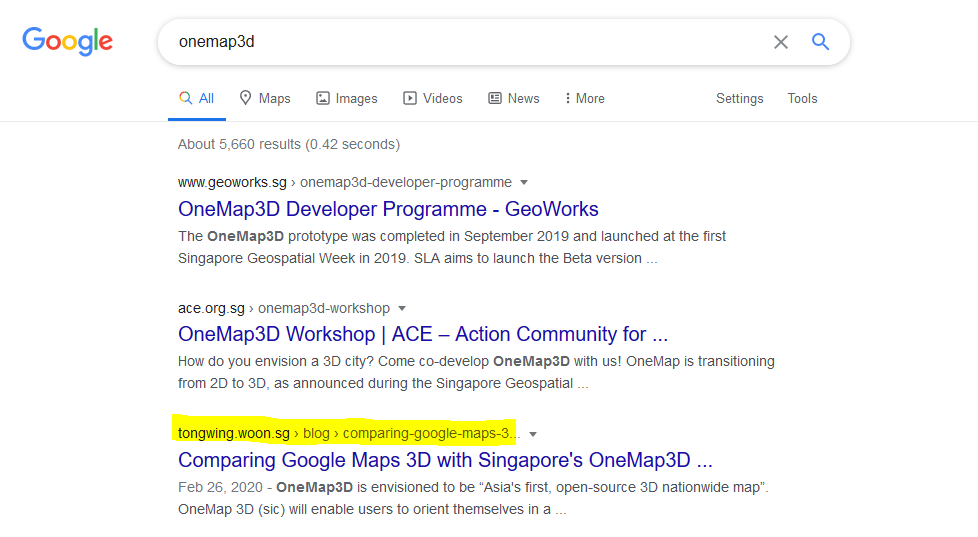Expand the More menu

584,99
